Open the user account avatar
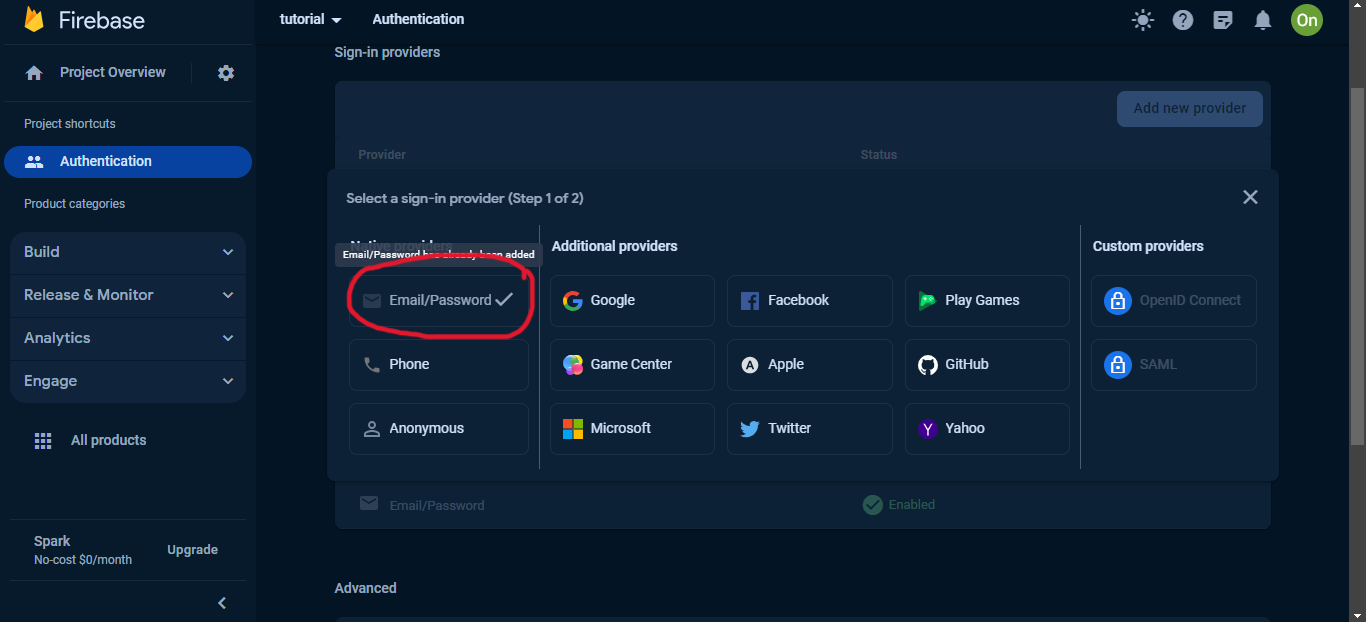This screenshot has width=1366, height=622. point(1306,20)
